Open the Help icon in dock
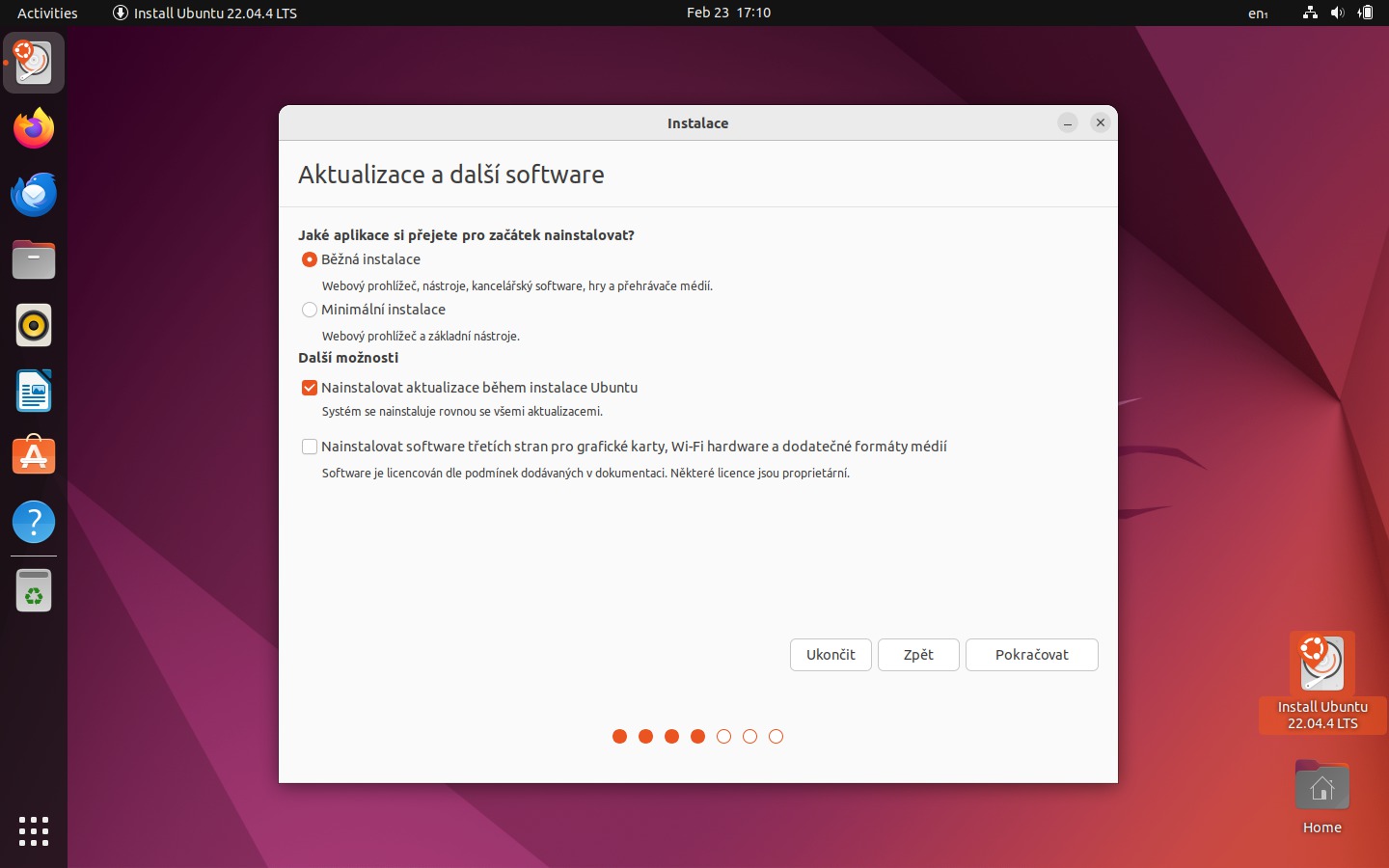 [x=34, y=522]
